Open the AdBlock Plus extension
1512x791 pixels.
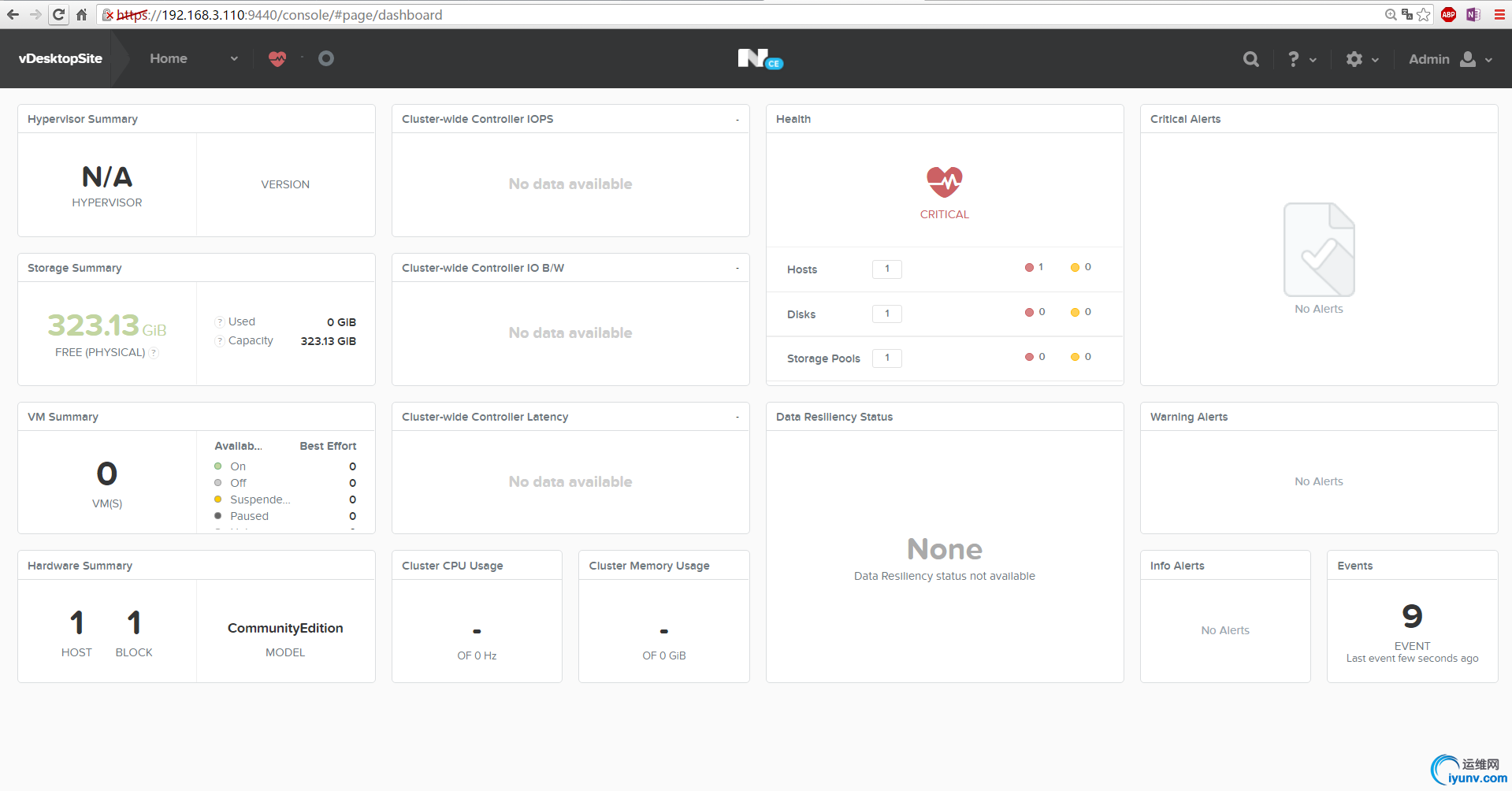point(1448,14)
